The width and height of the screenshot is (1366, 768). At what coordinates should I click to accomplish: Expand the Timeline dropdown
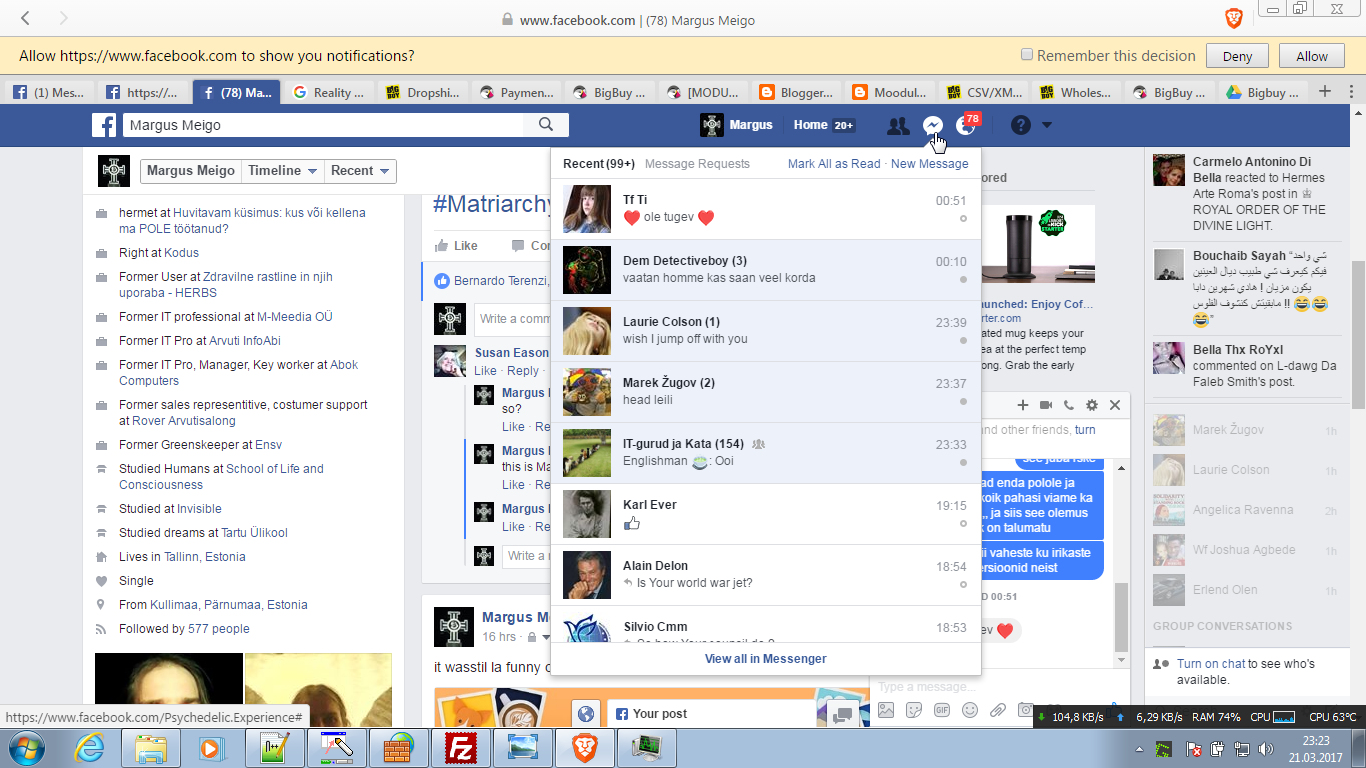click(x=283, y=171)
